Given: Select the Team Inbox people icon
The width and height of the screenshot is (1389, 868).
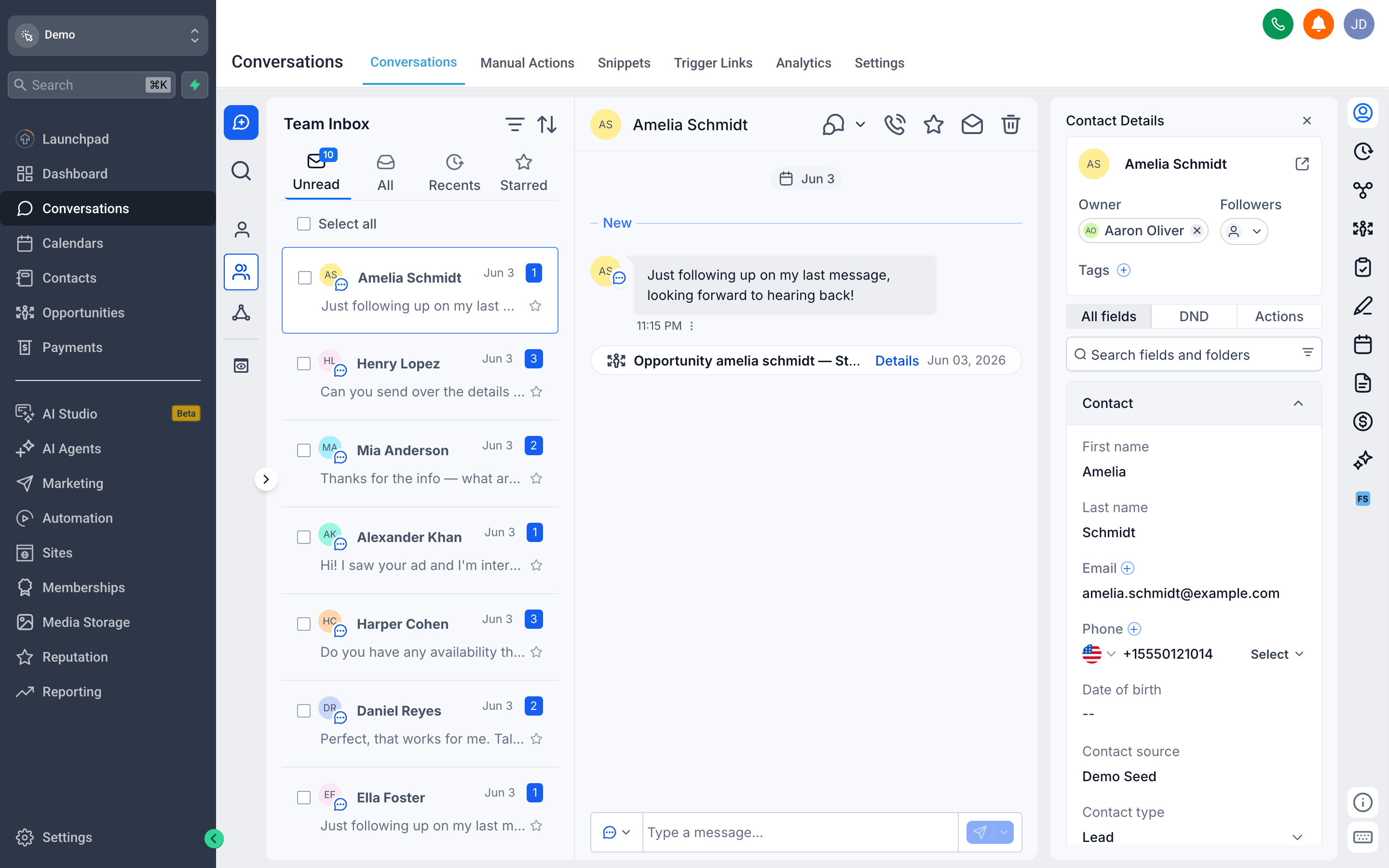Looking at the screenshot, I should (x=241, y=271).
